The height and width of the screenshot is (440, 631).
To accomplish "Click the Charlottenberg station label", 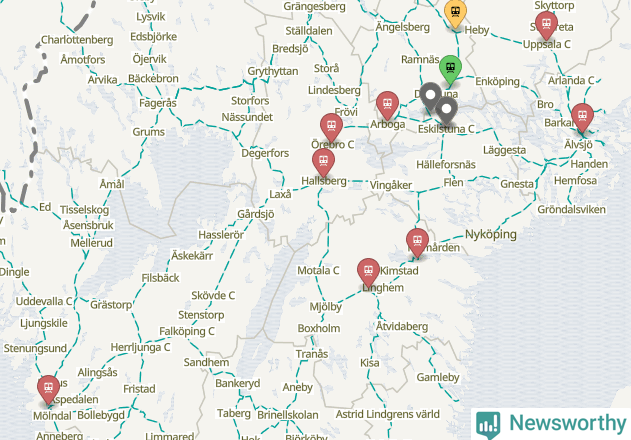I will point(77,40).
